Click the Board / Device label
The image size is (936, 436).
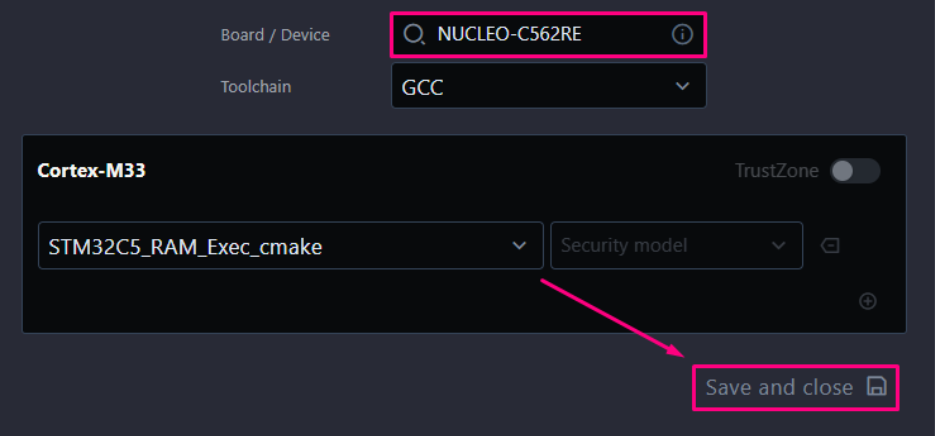coord(275,35)
